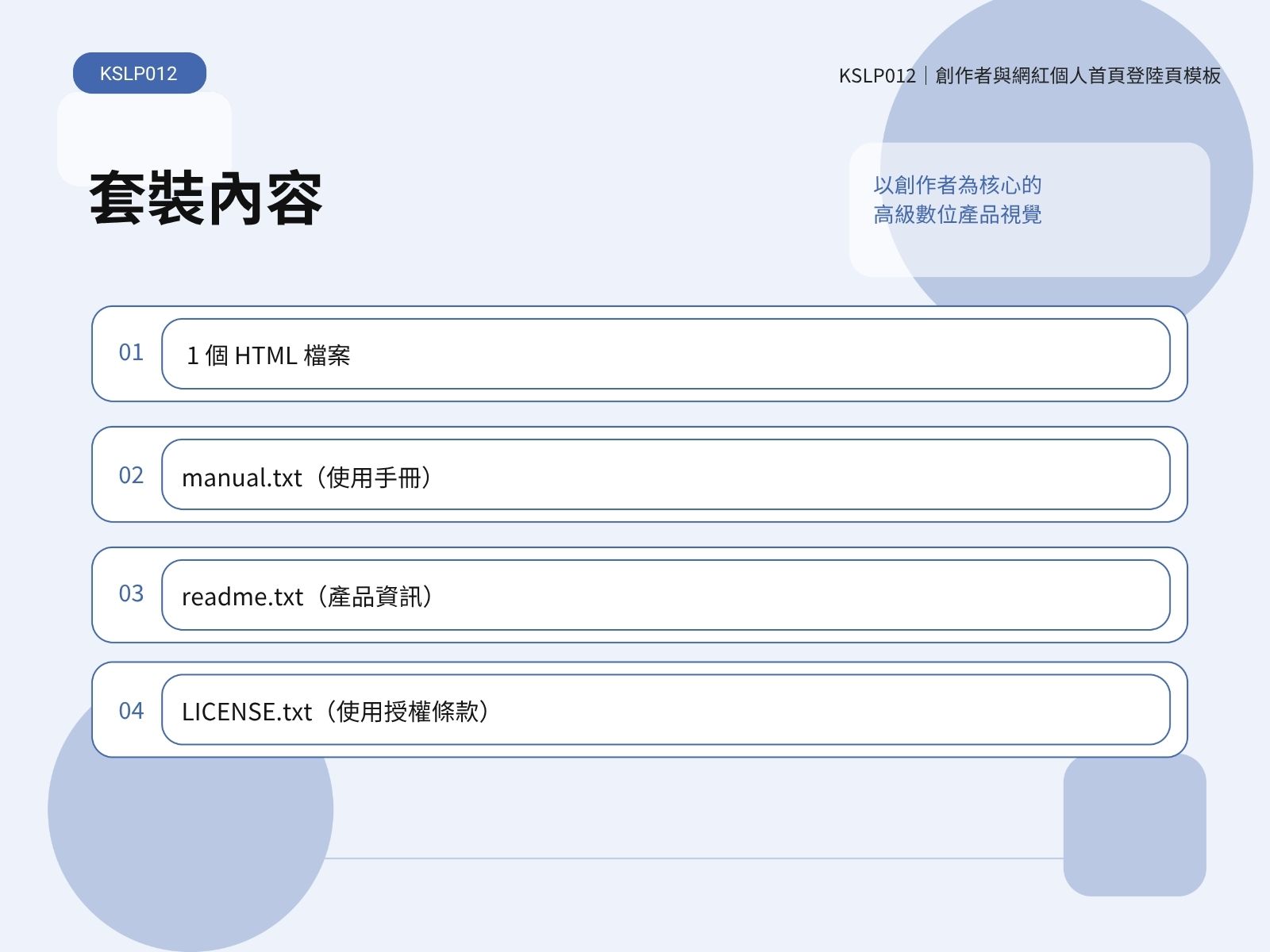Click the line 以創作者為核心的
This screenshot has width=1270, height=952.
point(957,185)
